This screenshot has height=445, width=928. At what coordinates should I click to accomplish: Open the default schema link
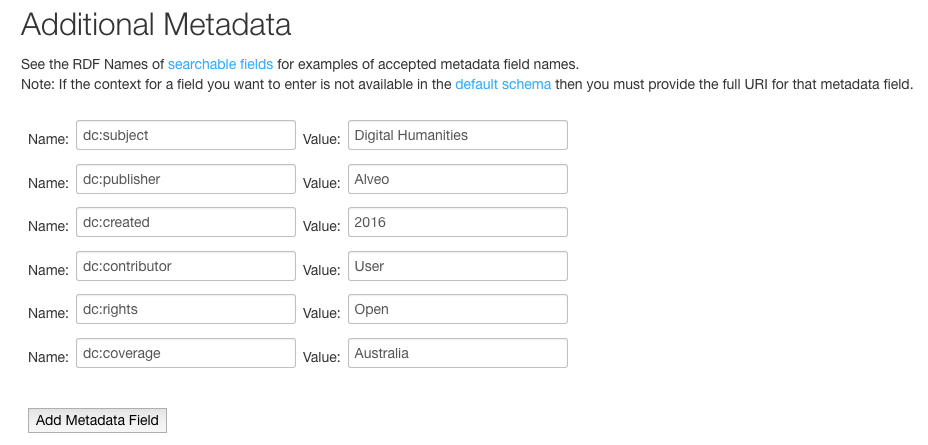tap(503, 84)
